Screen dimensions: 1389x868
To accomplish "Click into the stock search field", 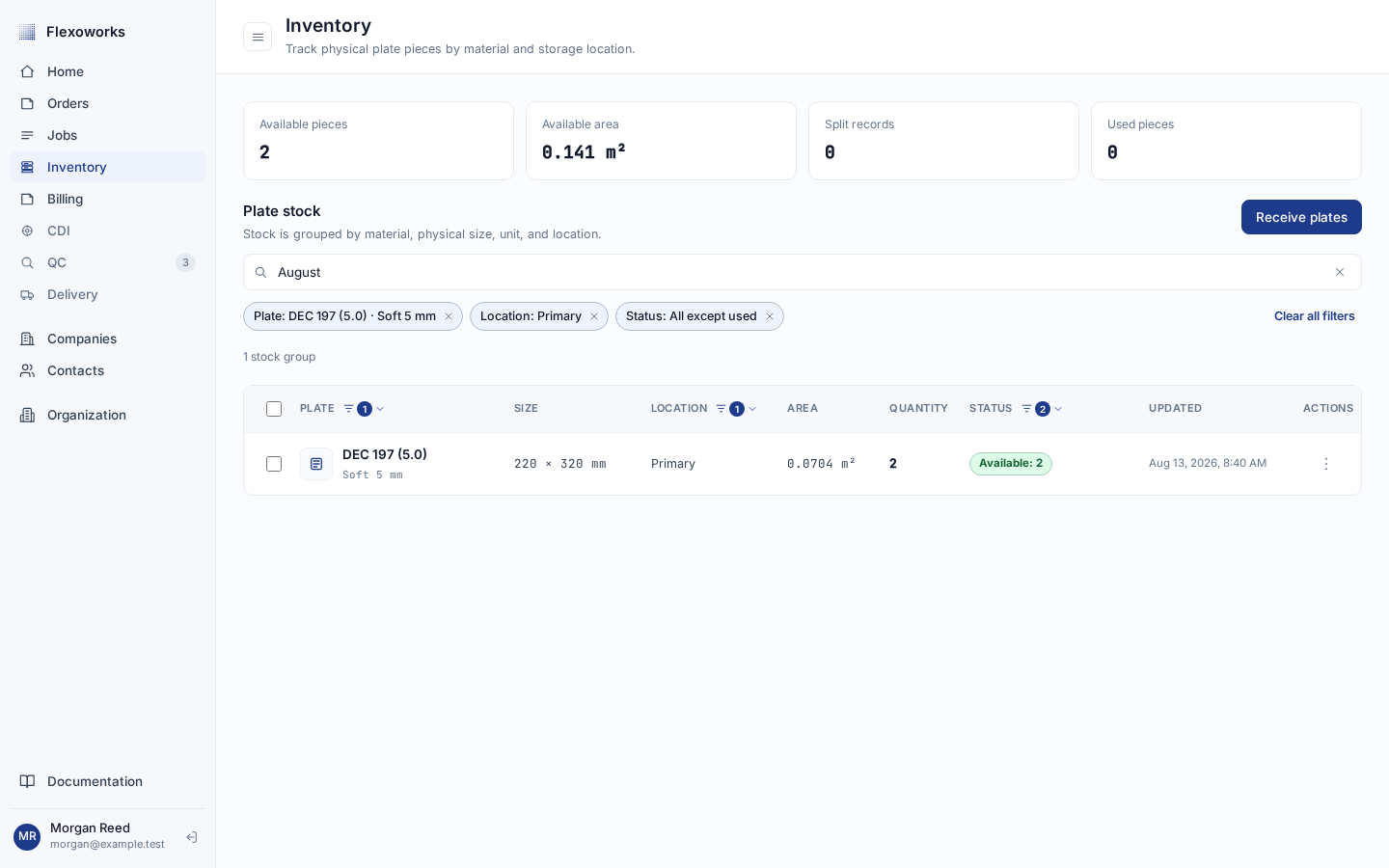I will click(x=801, y=272).
